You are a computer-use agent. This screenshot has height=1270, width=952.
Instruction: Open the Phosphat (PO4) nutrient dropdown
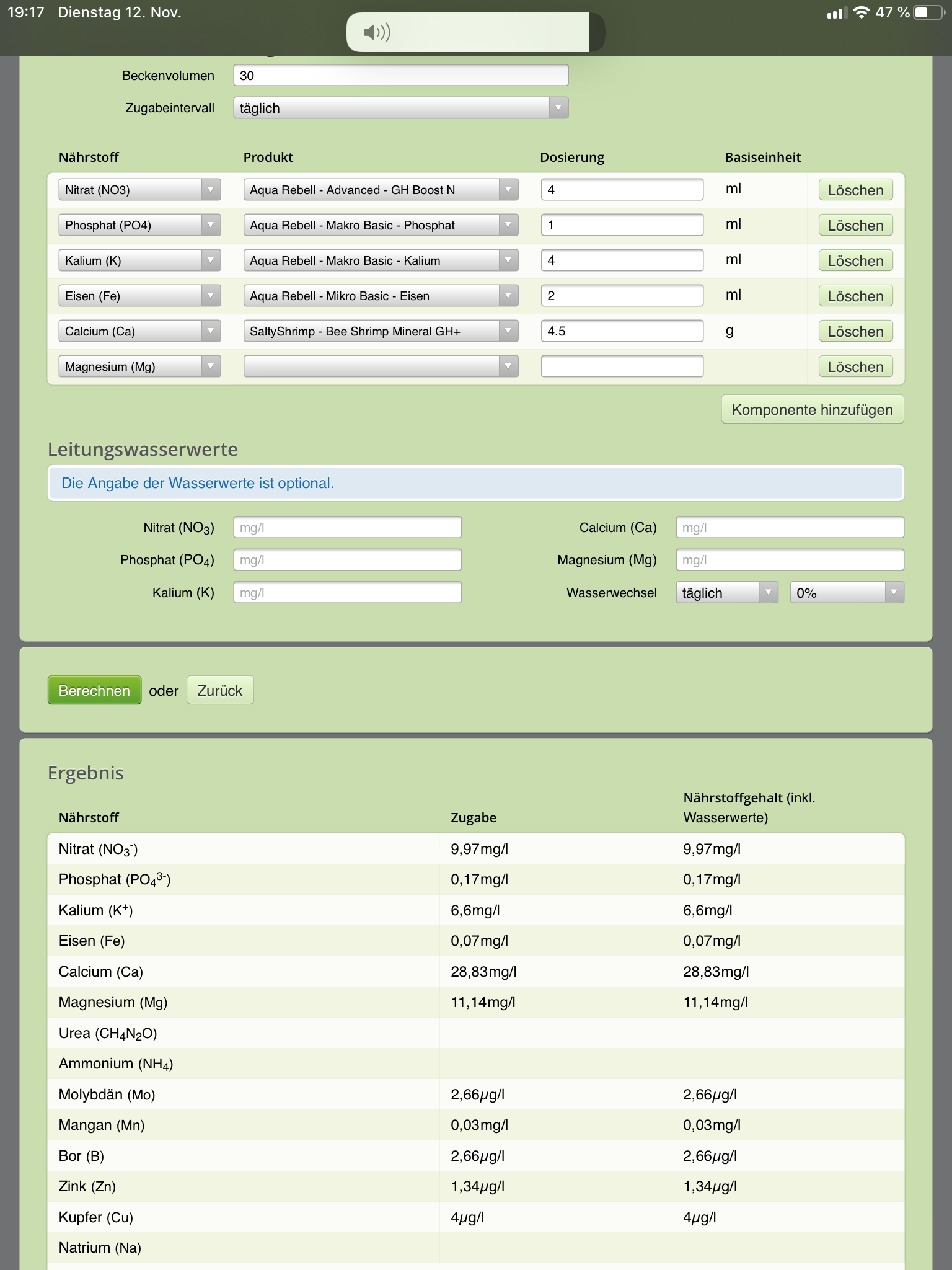(139, 225)
